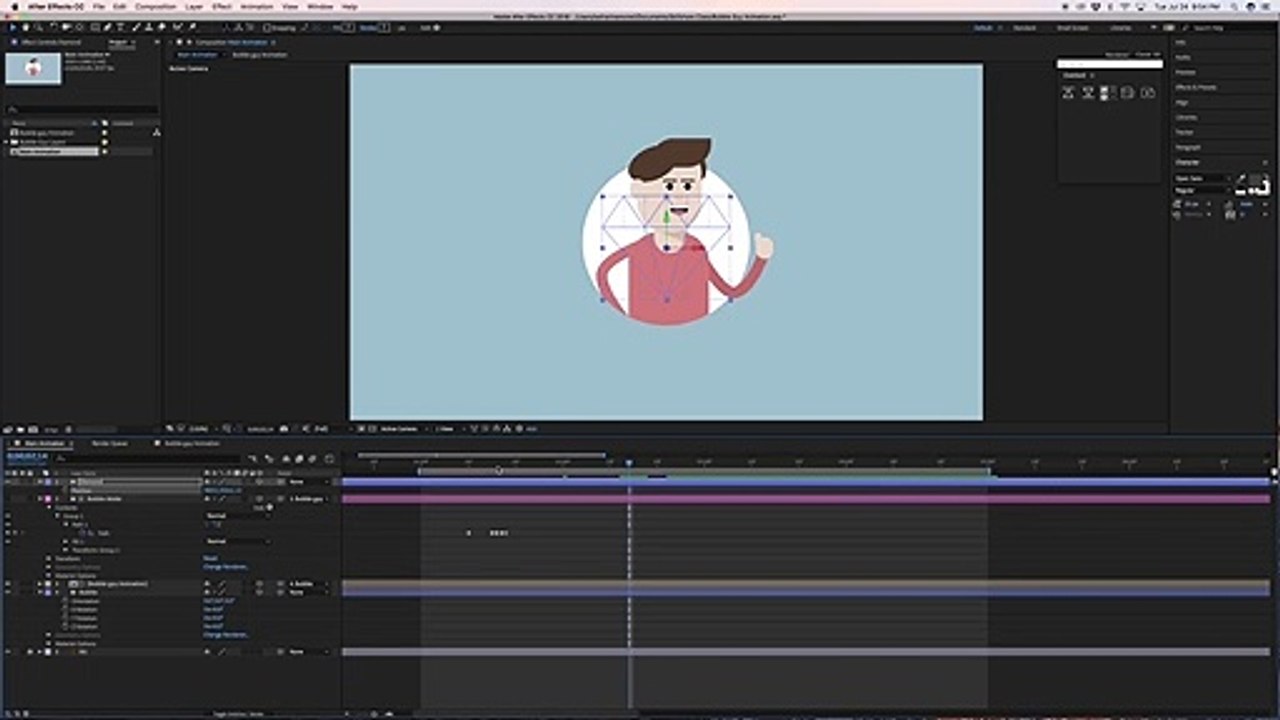The height and width of the screenshot is (720, 1280).
Task: Select the Small Screen workspace
Action: click(1072, 28)
